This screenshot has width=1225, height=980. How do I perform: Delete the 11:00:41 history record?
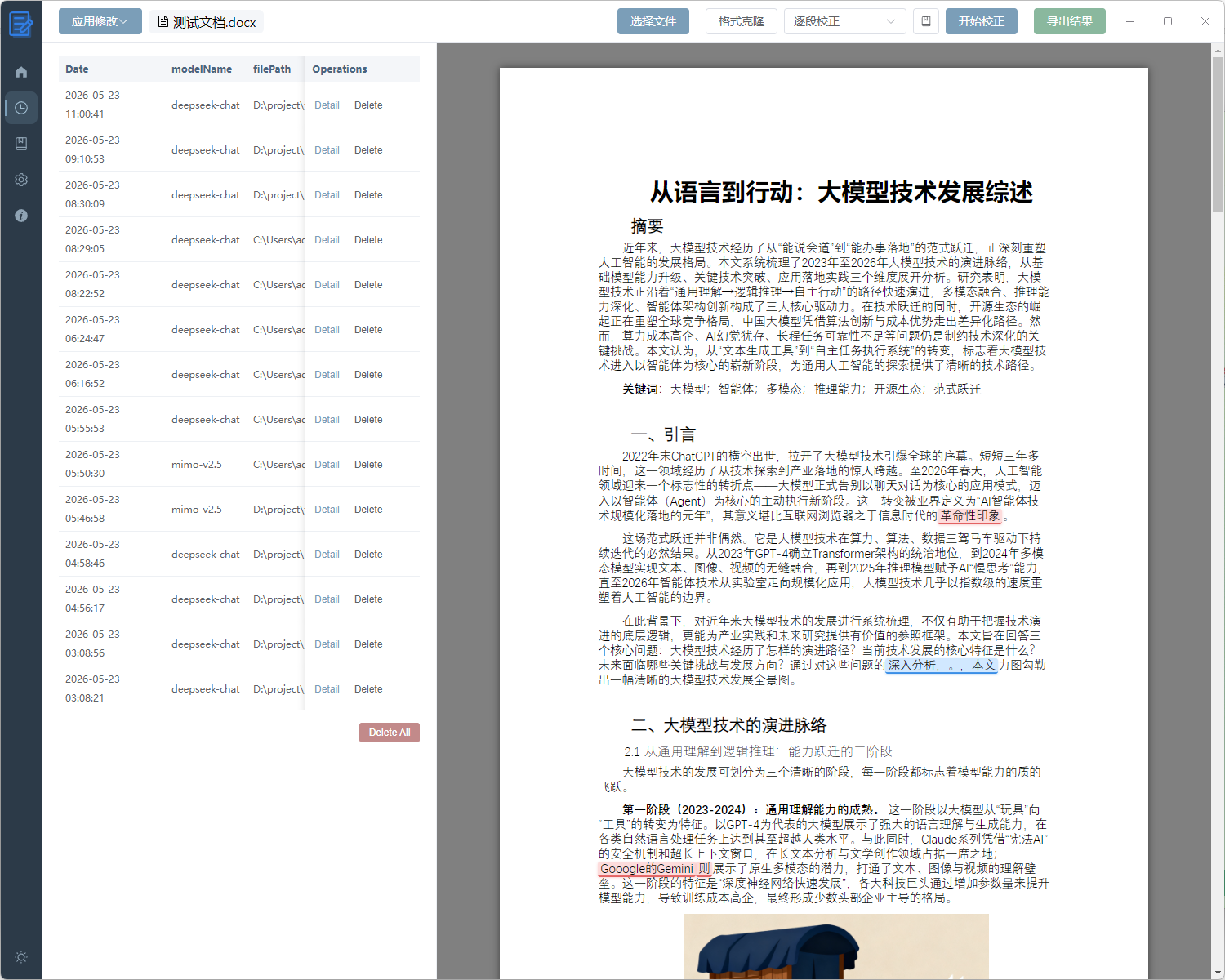[x=368, y=105]
